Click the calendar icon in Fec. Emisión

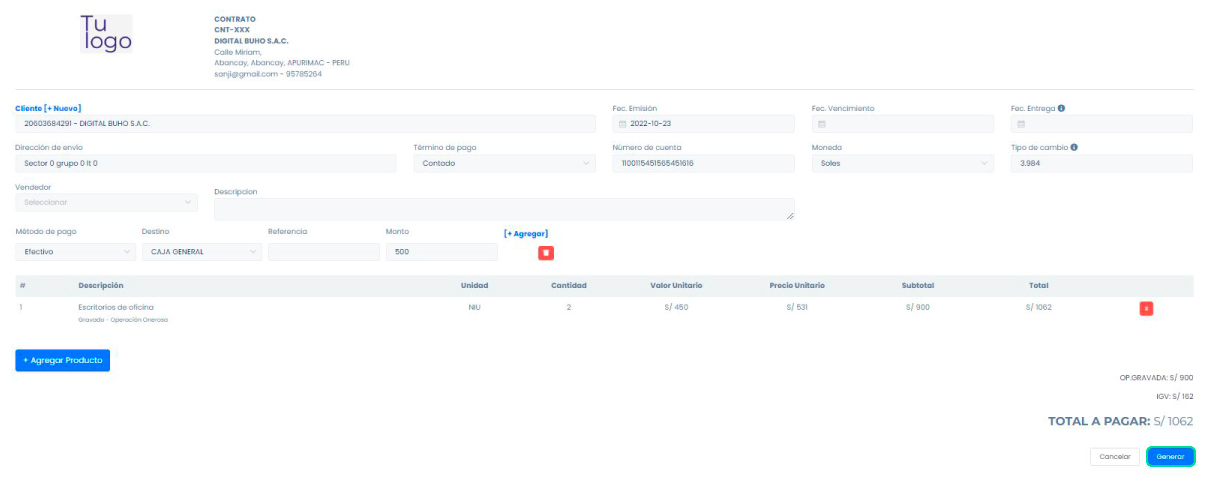pyautogui.click(x=623, y=124)
